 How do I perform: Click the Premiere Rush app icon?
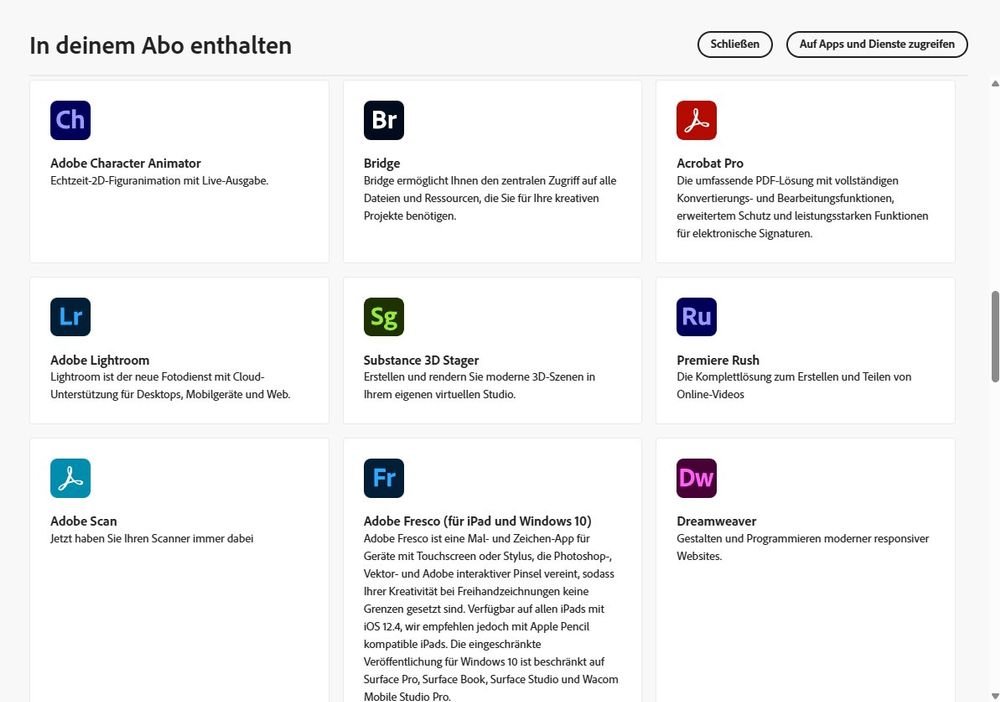[696, 316]
